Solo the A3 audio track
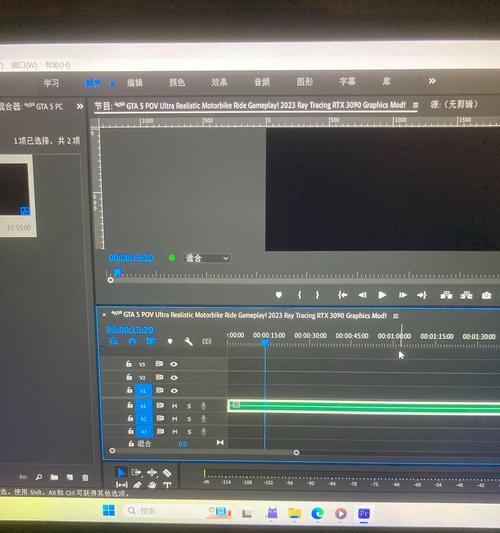Image resolution: width=500 pixels, height=533 pixels. [x=189, y=432]
